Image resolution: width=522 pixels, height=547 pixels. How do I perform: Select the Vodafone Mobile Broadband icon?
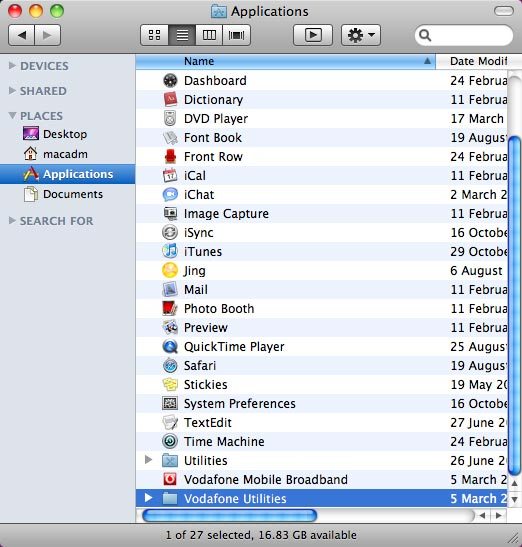(170, 479)
